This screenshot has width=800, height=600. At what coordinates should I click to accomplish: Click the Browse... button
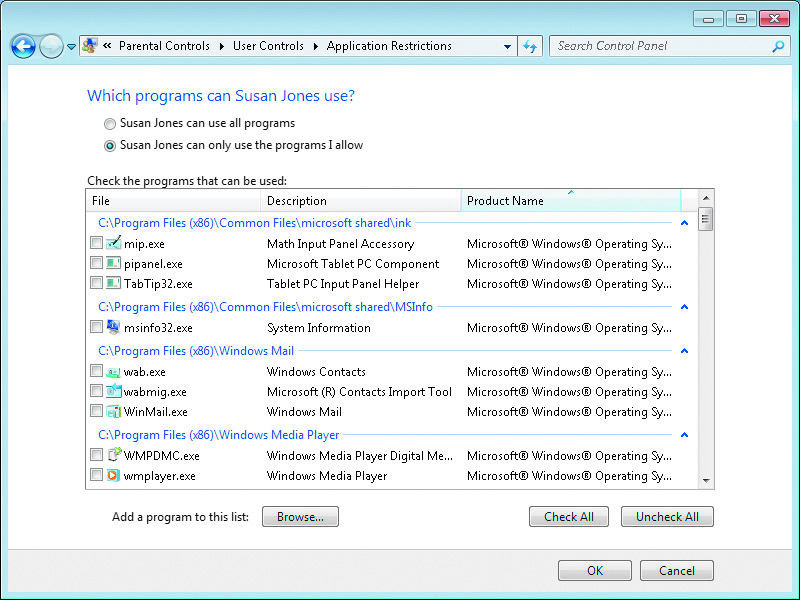click(300, 516)
